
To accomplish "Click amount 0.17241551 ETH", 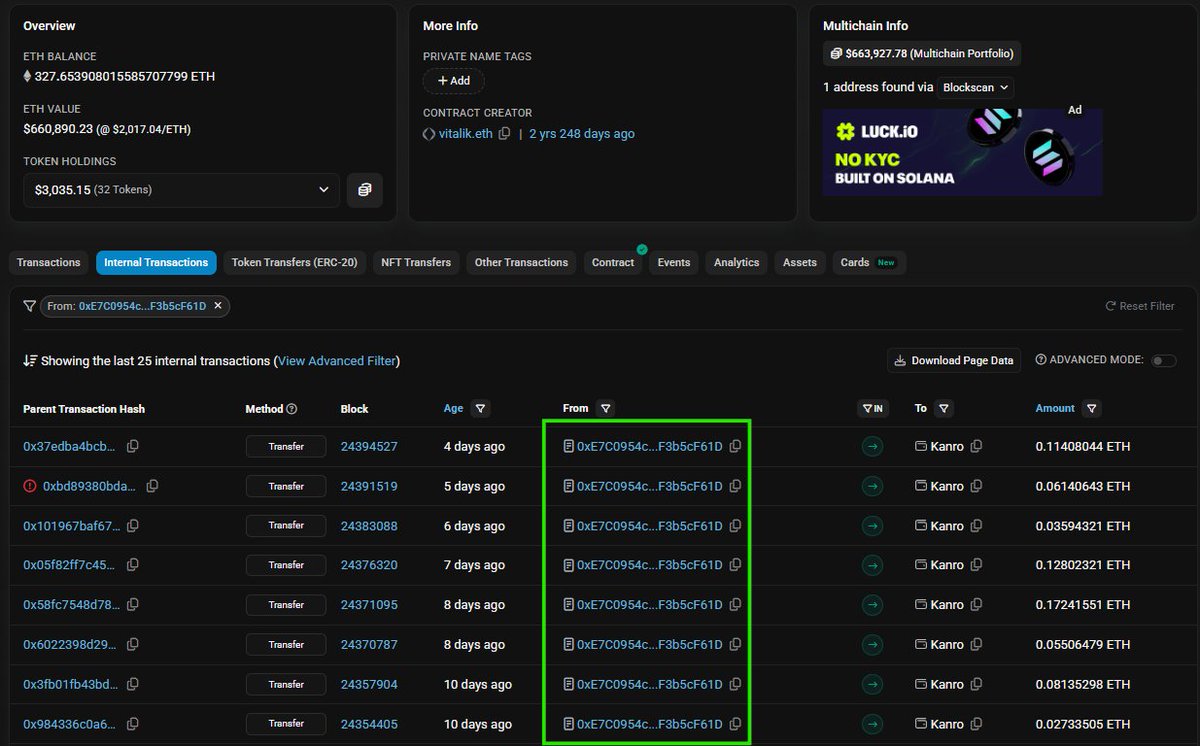I will pyautogui.click(x=1083, y=605).
